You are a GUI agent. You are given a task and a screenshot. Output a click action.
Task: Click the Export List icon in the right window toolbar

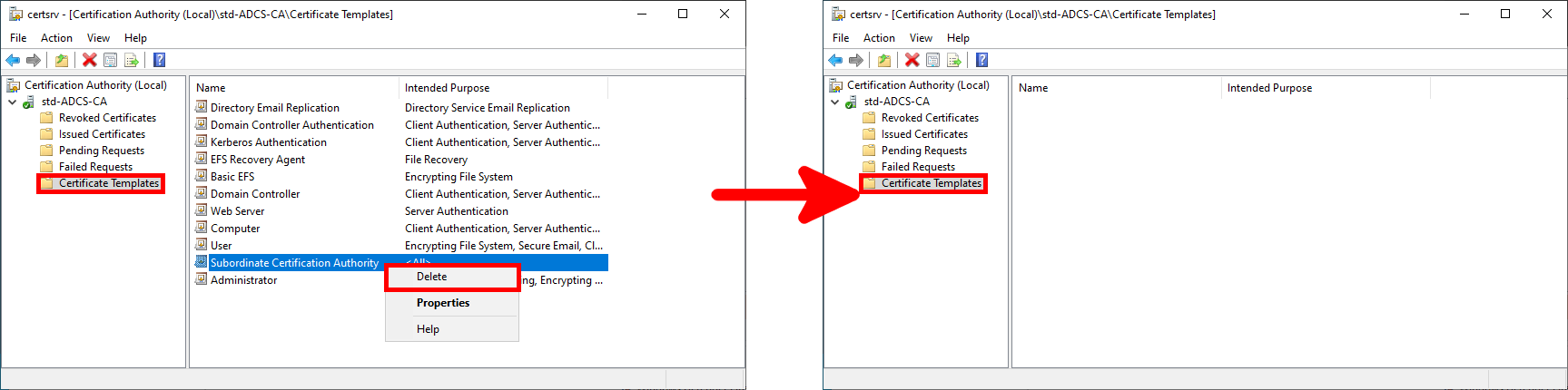click(953, 60)
